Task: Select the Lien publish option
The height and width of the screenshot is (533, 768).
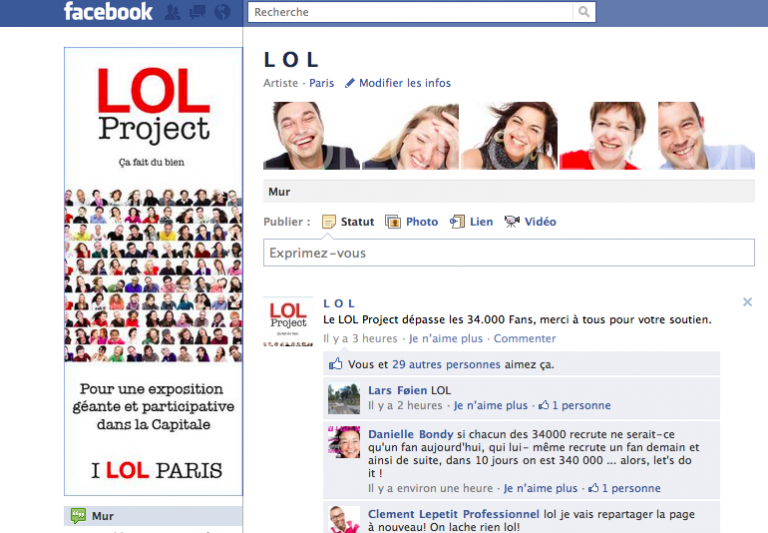Action: click(x=471, y=222)
